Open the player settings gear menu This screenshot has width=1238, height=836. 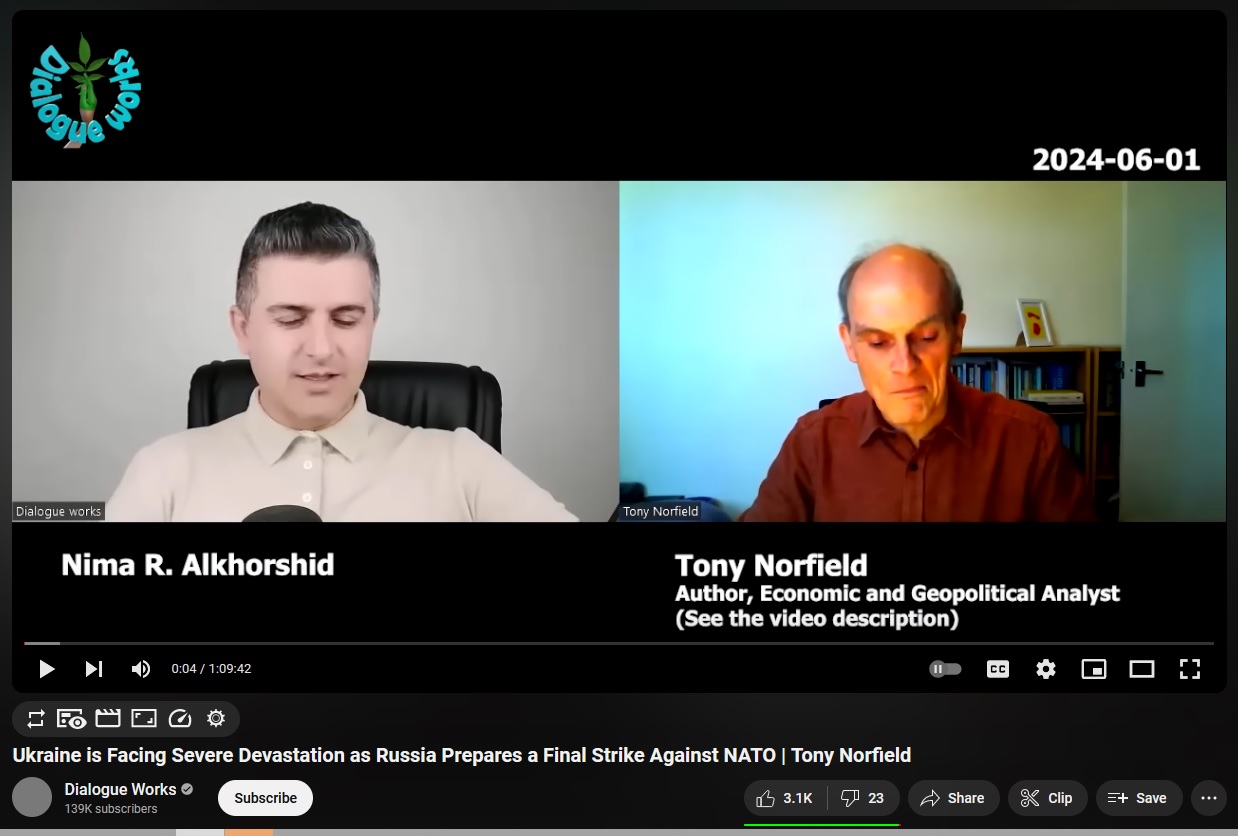tap(1046, 669)
